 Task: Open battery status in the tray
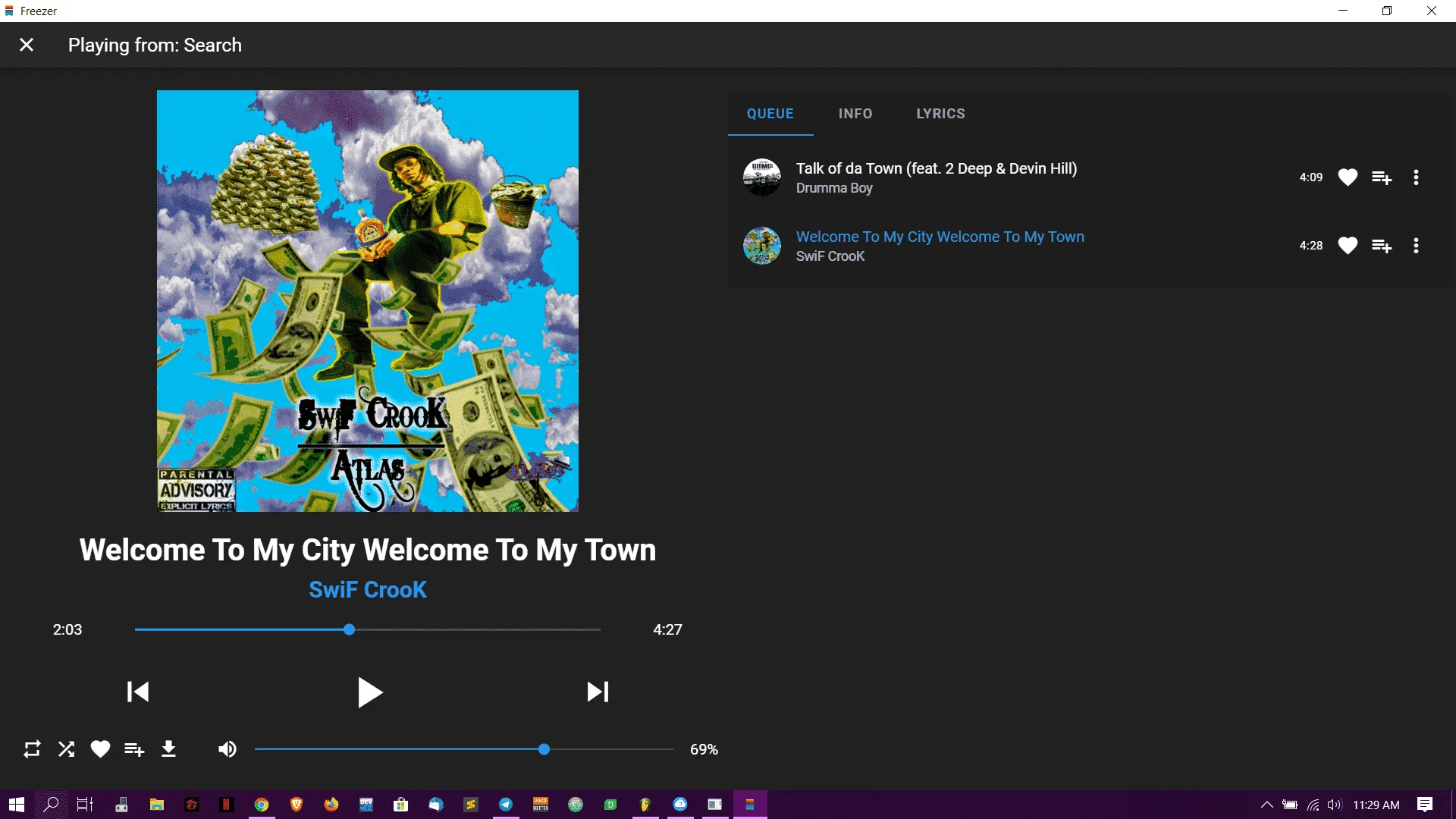1290,805
